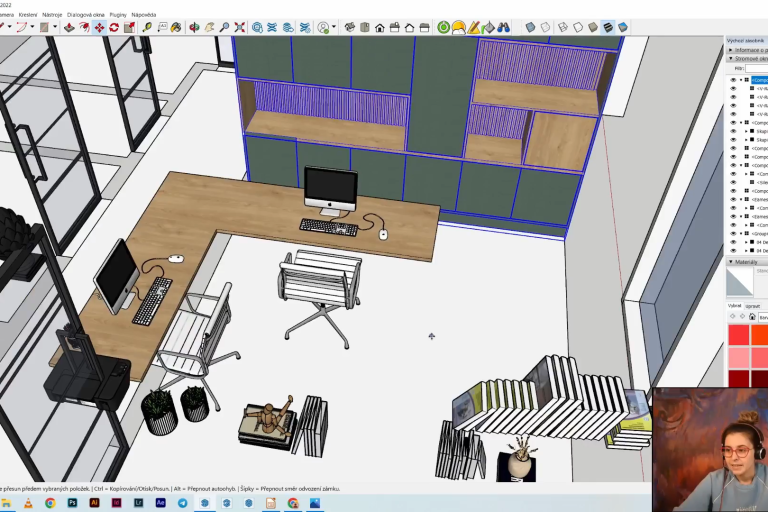Collapse the Materiály panel section
Viewport: 768px width, 512px height.
pos(730,262)
